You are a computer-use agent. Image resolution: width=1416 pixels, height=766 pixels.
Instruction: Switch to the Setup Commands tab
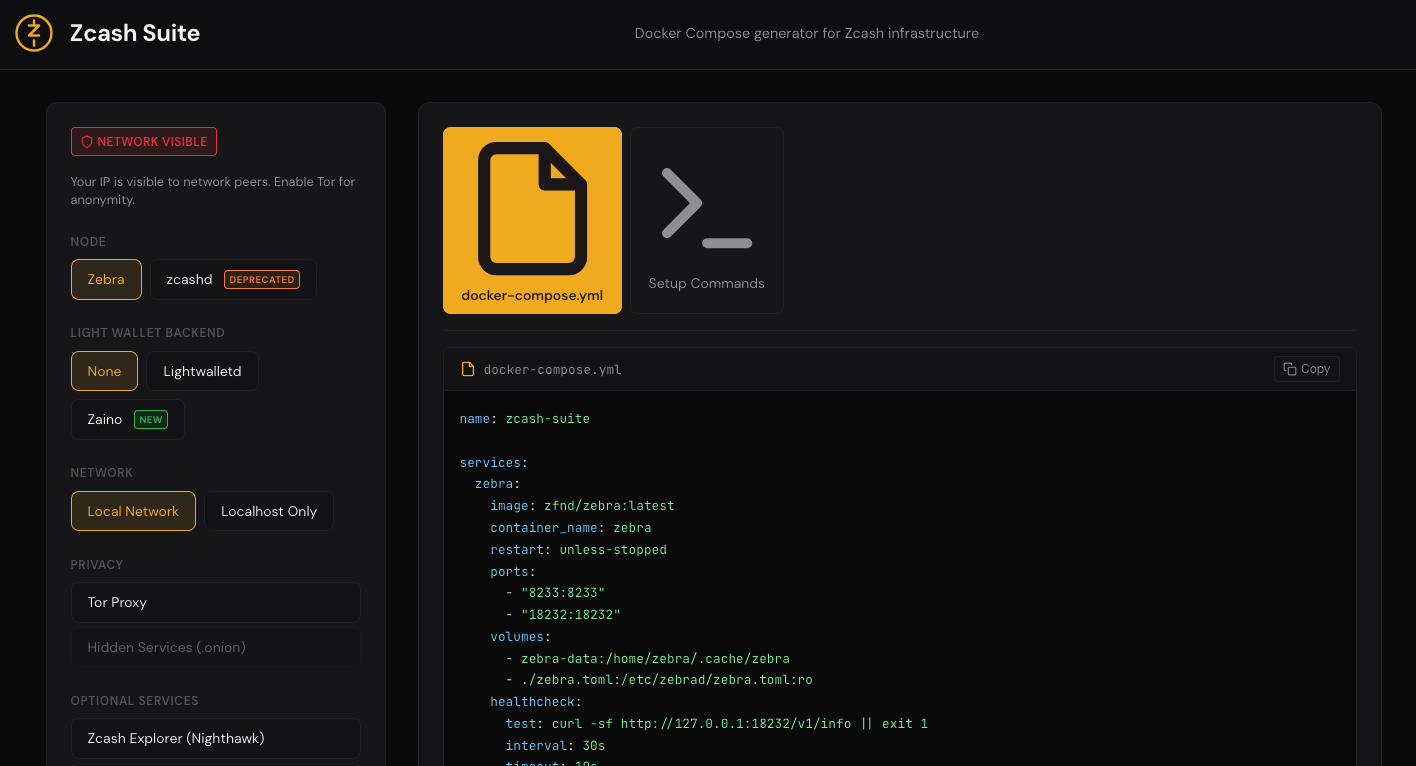point(706,220)
